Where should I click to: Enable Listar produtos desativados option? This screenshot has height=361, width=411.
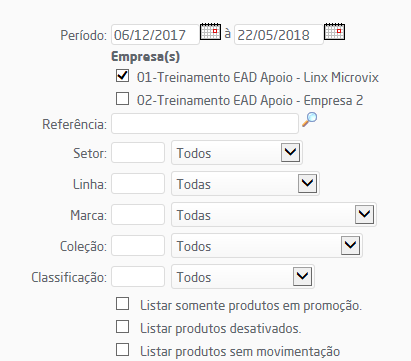tap(122, 327)
